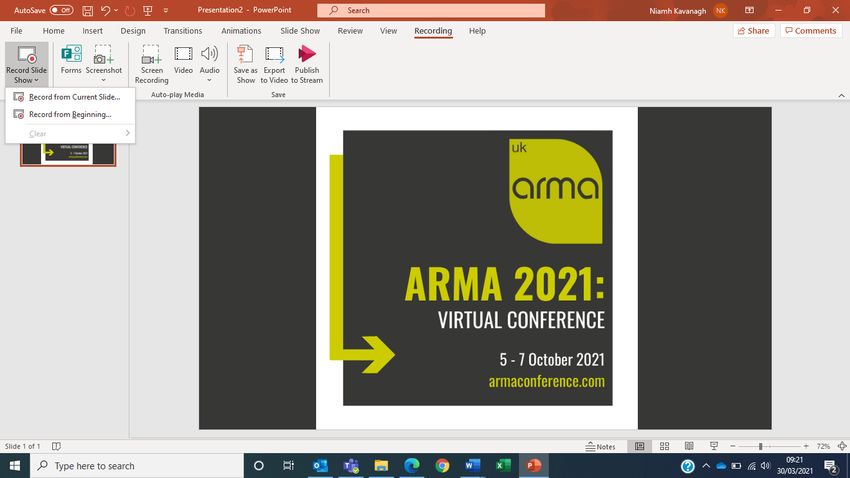Click the Audio ribbon icon

tap(209, 60)
